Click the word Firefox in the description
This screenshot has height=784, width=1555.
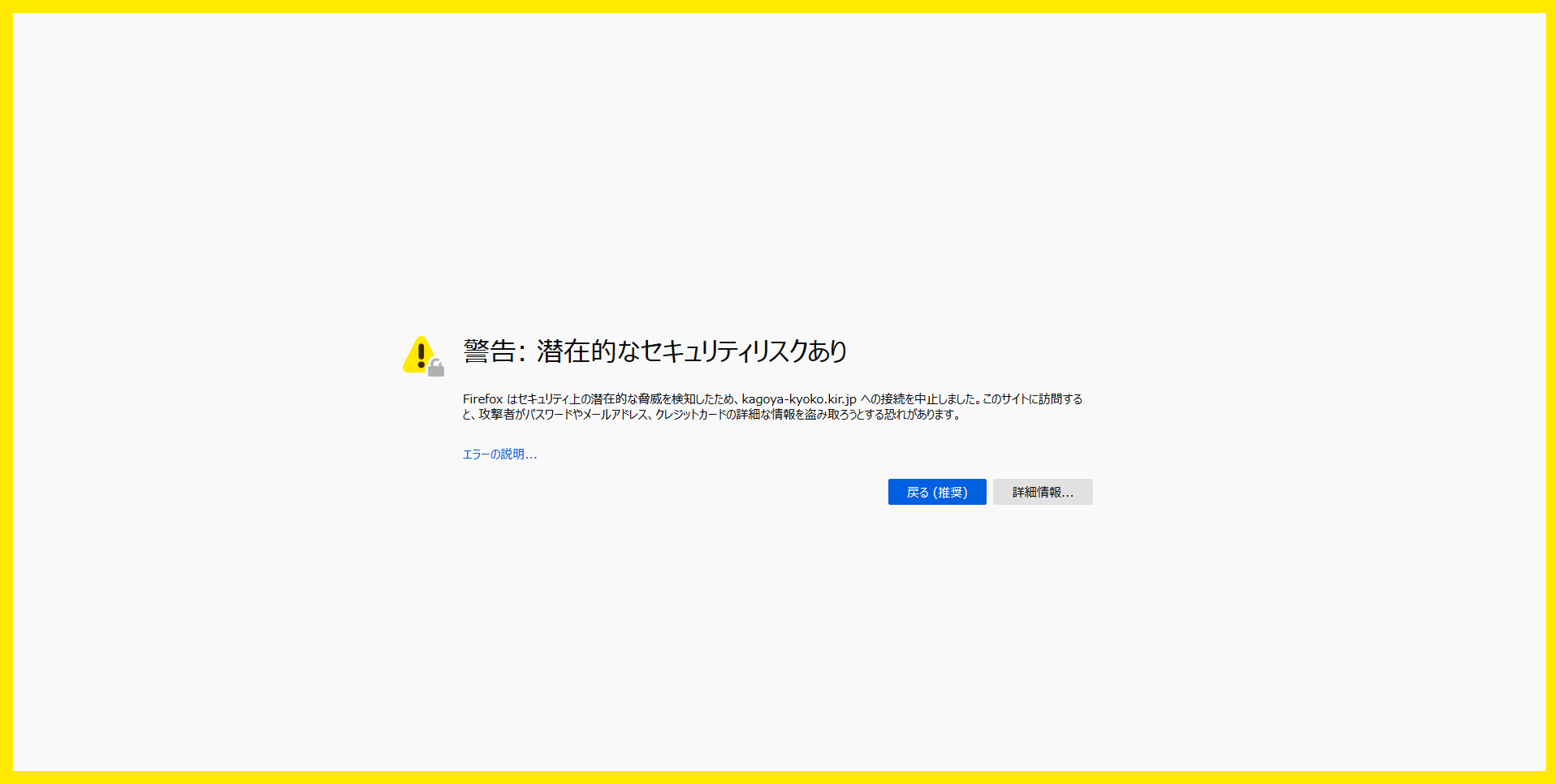click(483, 399)
